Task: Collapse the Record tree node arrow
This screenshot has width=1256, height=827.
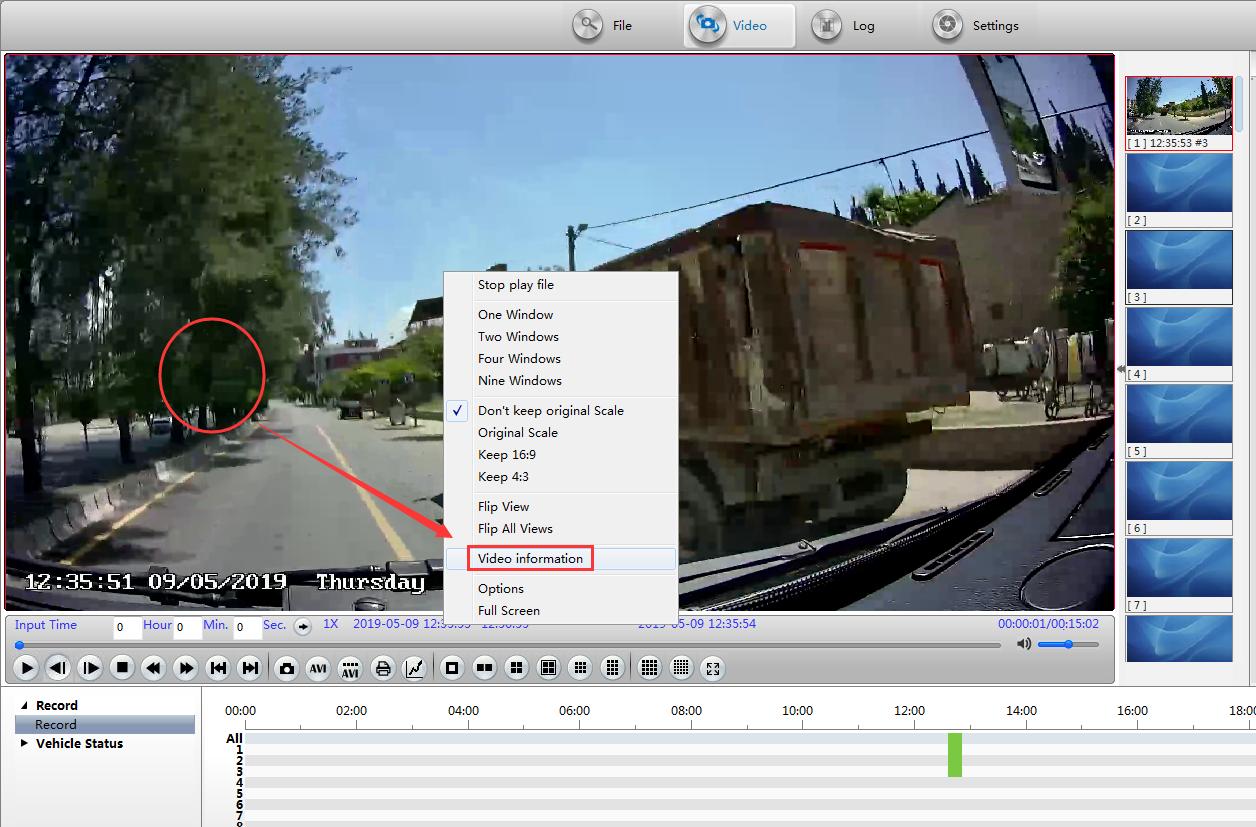Action: pos(25,706)
